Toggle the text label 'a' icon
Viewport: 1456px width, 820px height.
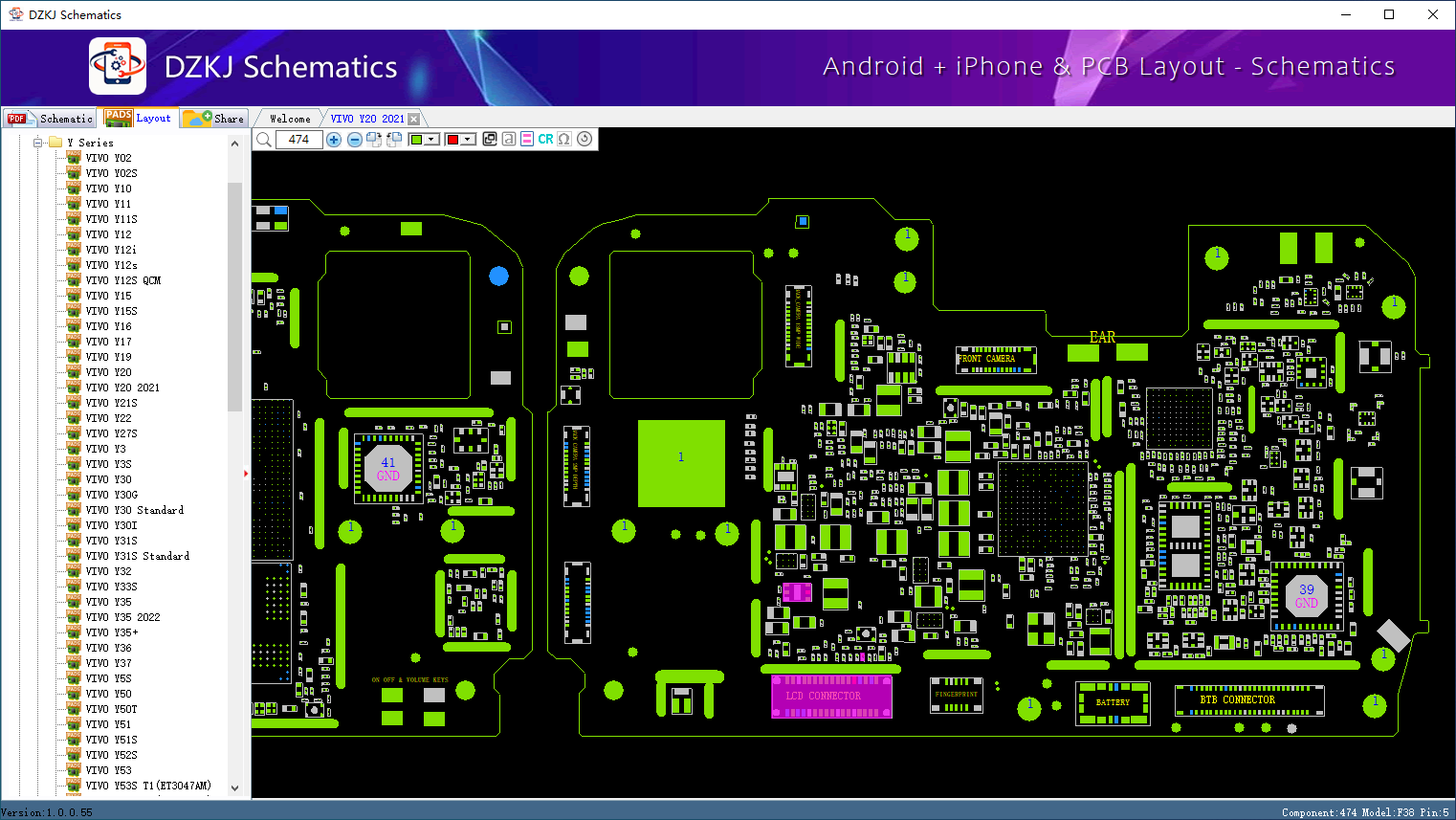click(x=509, y=140)
